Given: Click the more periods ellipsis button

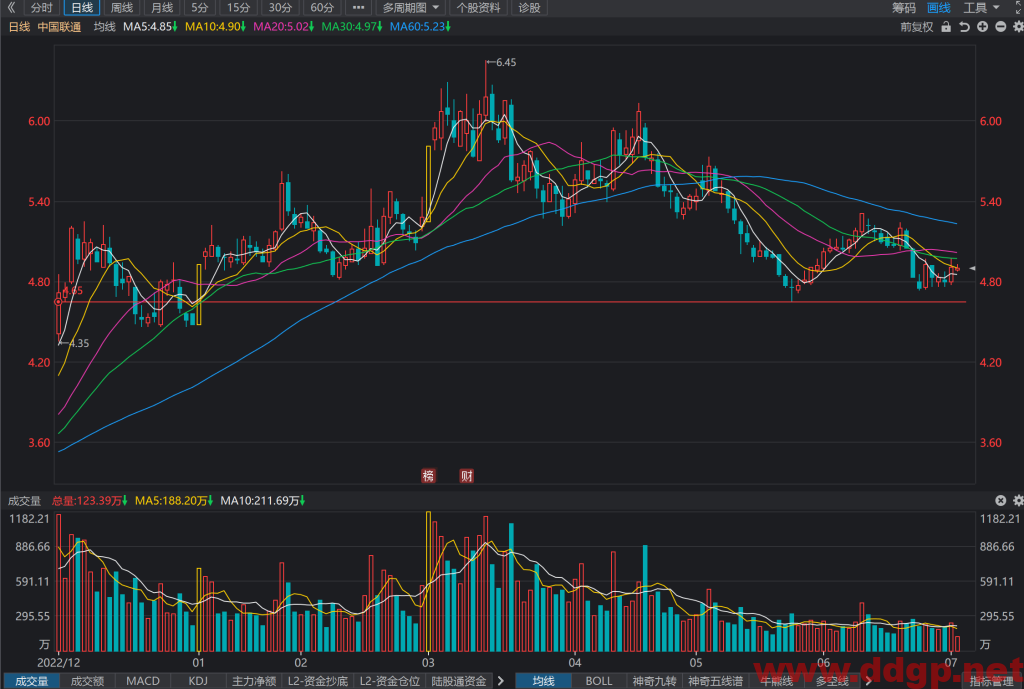Looking at the screenshot, I should tap(358, 8).
